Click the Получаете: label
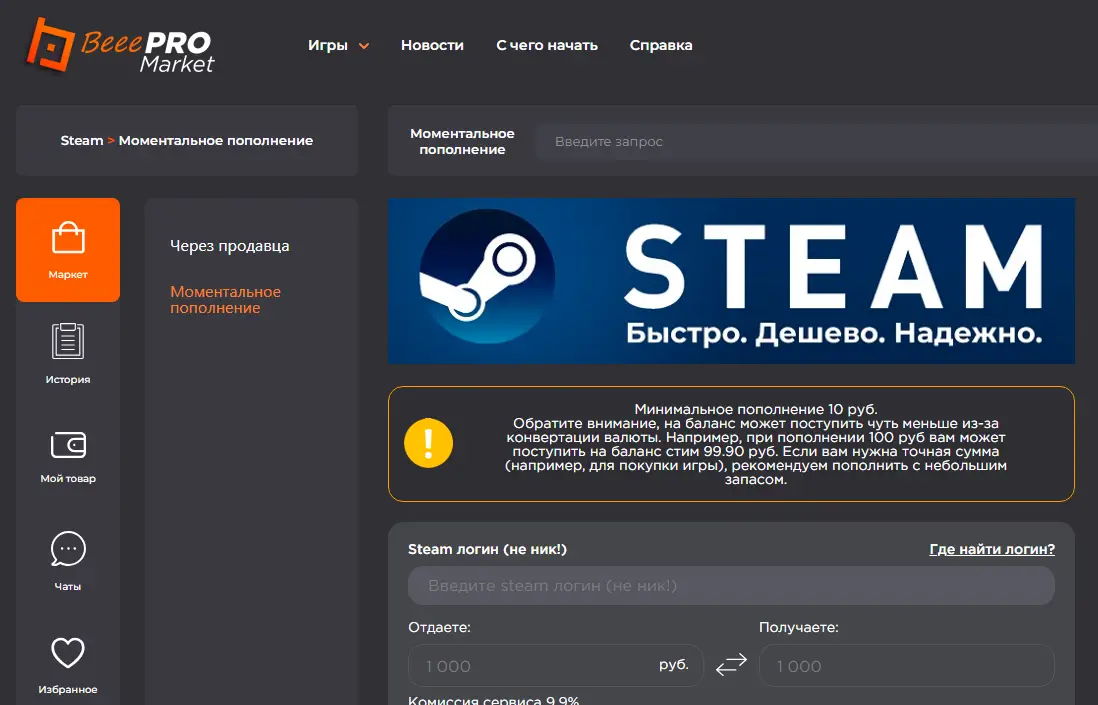This screenshot has height=705, width=1098. coord(798,627)
